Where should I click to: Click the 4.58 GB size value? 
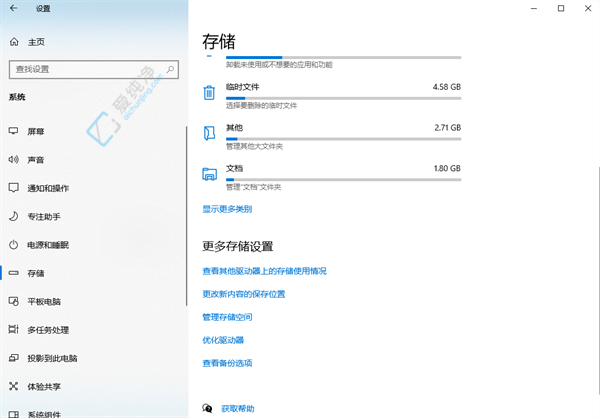447,87
